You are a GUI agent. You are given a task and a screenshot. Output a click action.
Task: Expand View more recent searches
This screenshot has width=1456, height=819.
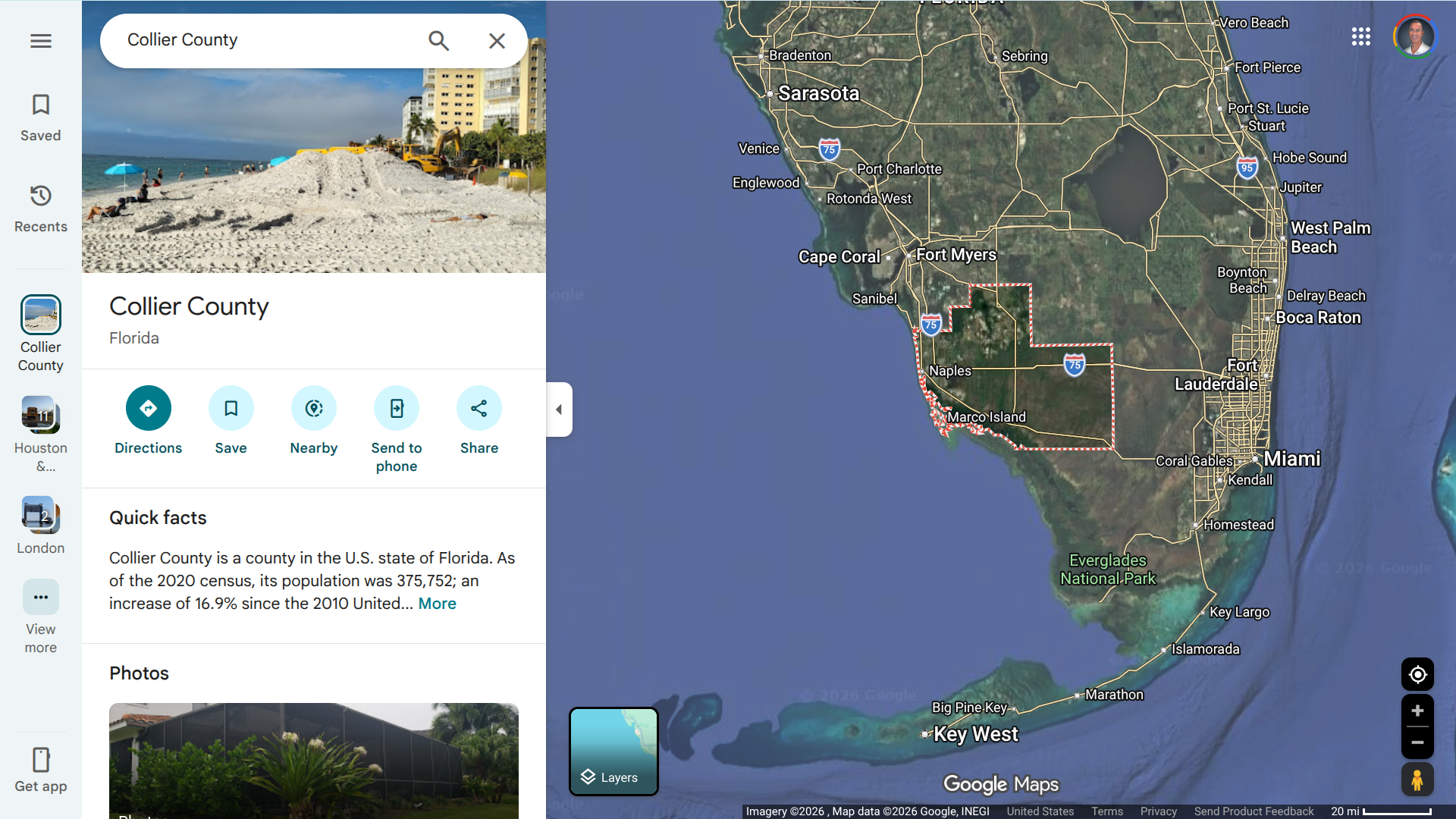click(x=41, y=598)
